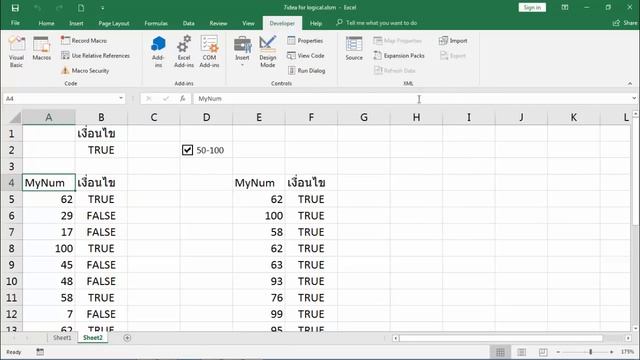Click Run Dialog

(307, 71)
